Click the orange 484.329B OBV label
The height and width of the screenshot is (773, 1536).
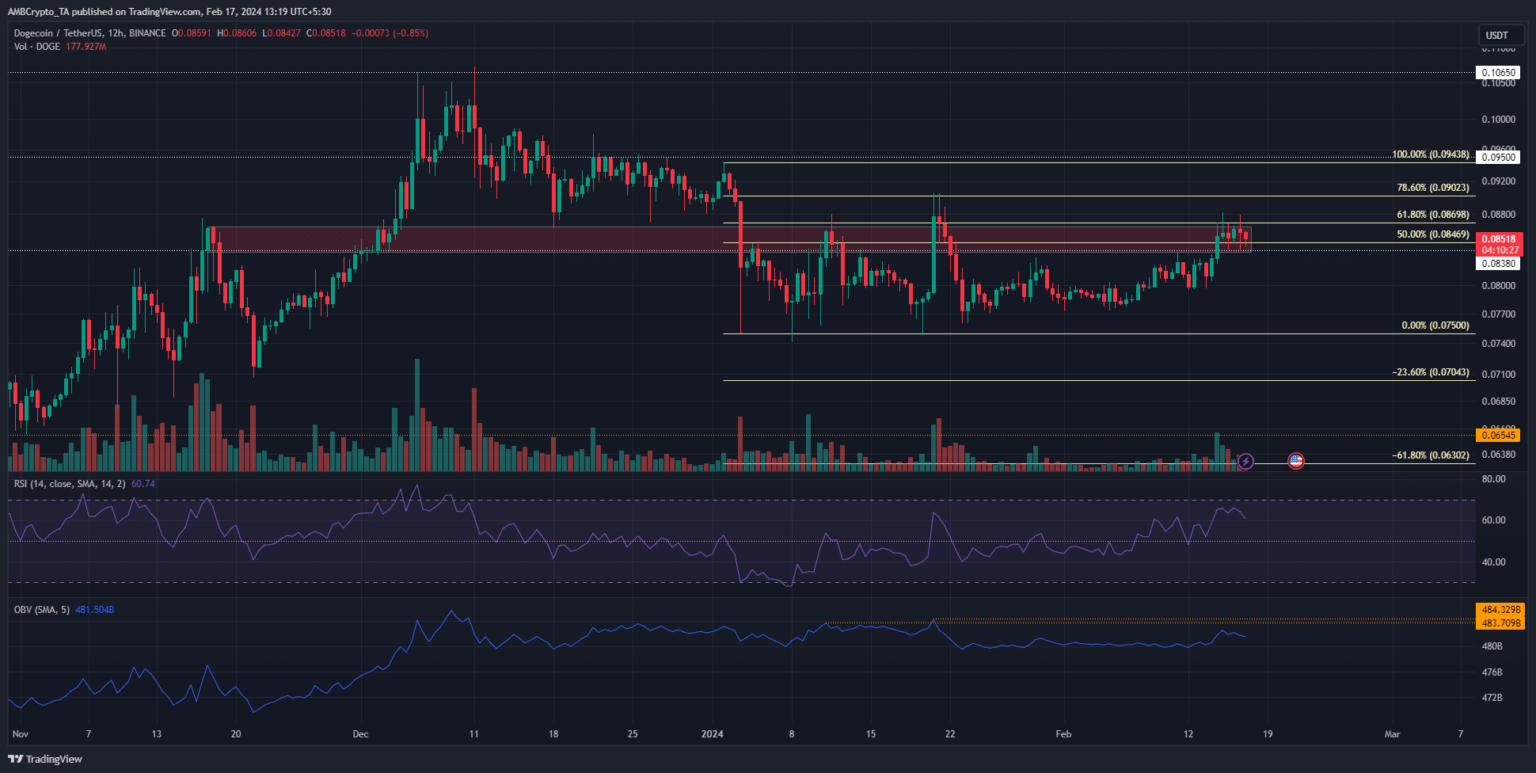(1500, 609)
